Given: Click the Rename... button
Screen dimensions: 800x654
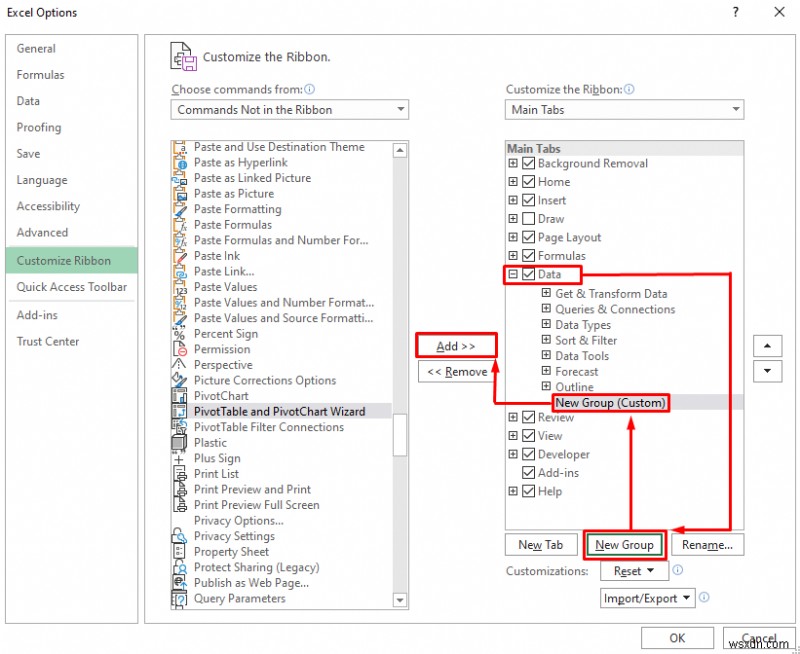Looking at the screenshot, I should (708, 545).
